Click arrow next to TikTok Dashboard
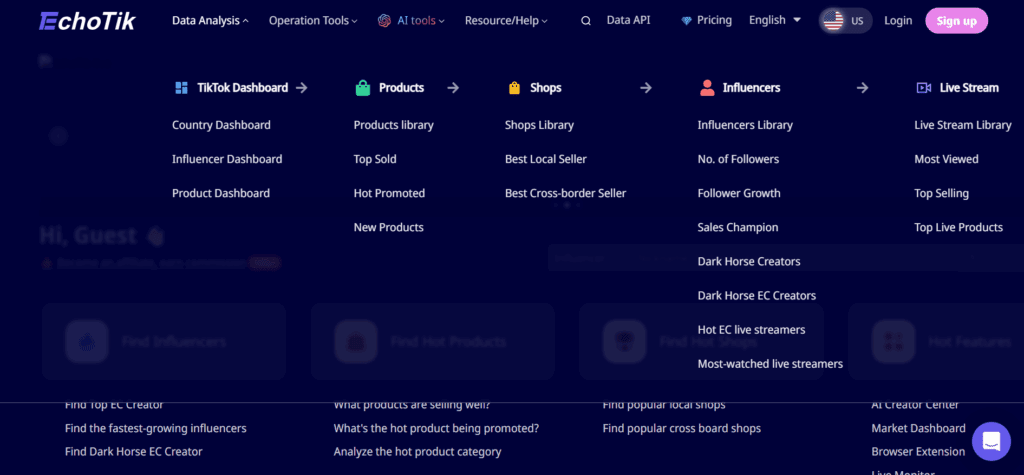The height and width of the screenshot is (475, 1024). tap(301, 88)
